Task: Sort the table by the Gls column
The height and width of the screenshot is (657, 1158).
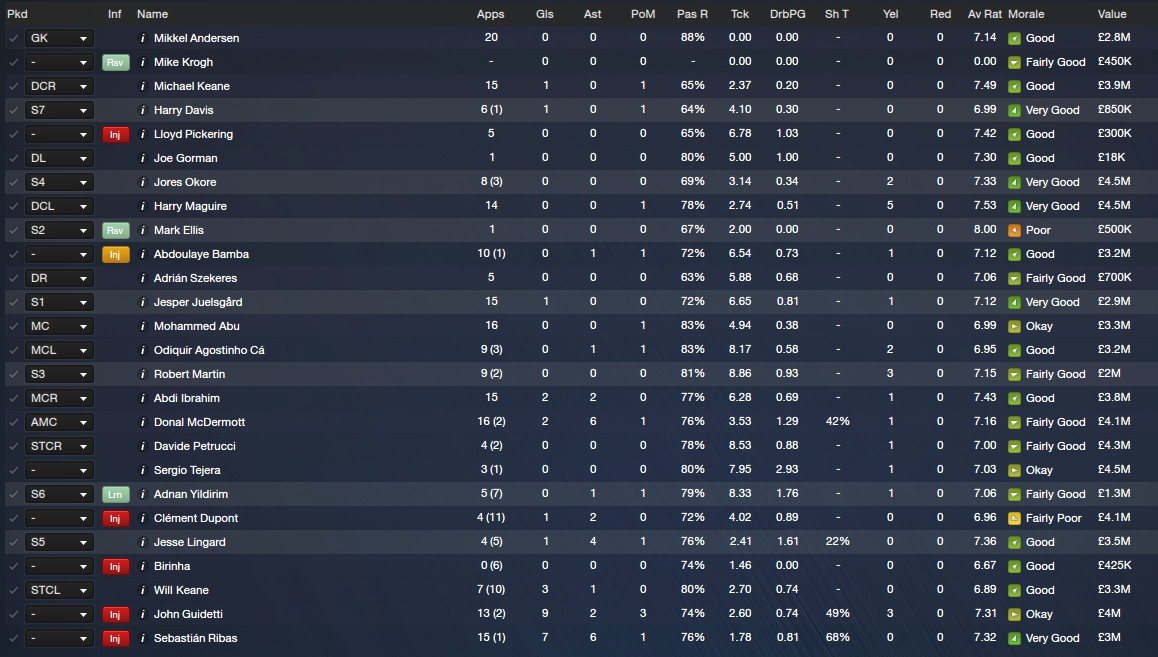Action: [544, 14]
